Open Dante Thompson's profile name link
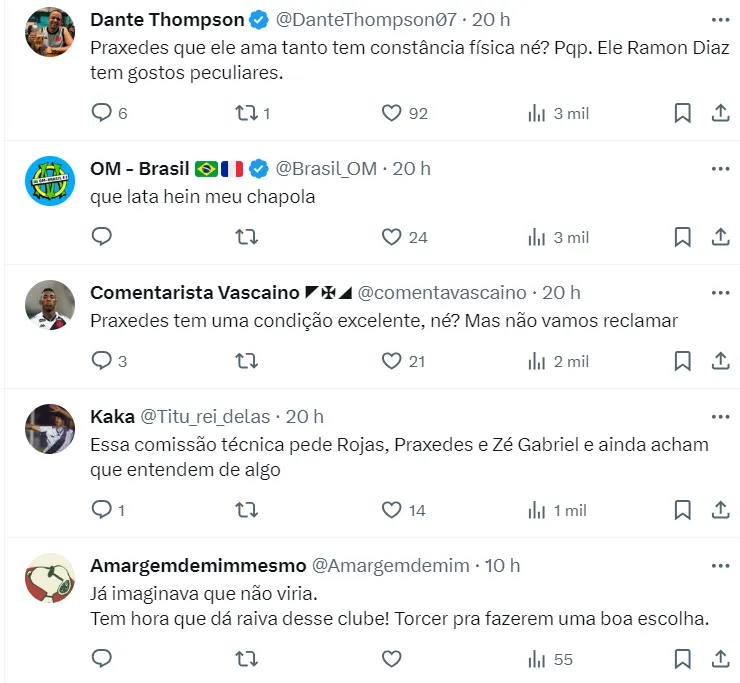Viewport: 740px width, 683px height. pyautogui.click(x=167, y=20)
